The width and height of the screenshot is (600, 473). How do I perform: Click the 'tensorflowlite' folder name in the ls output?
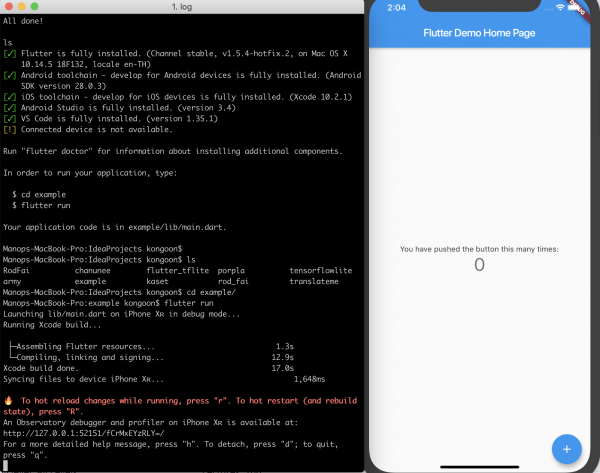[x=321, y=271]
